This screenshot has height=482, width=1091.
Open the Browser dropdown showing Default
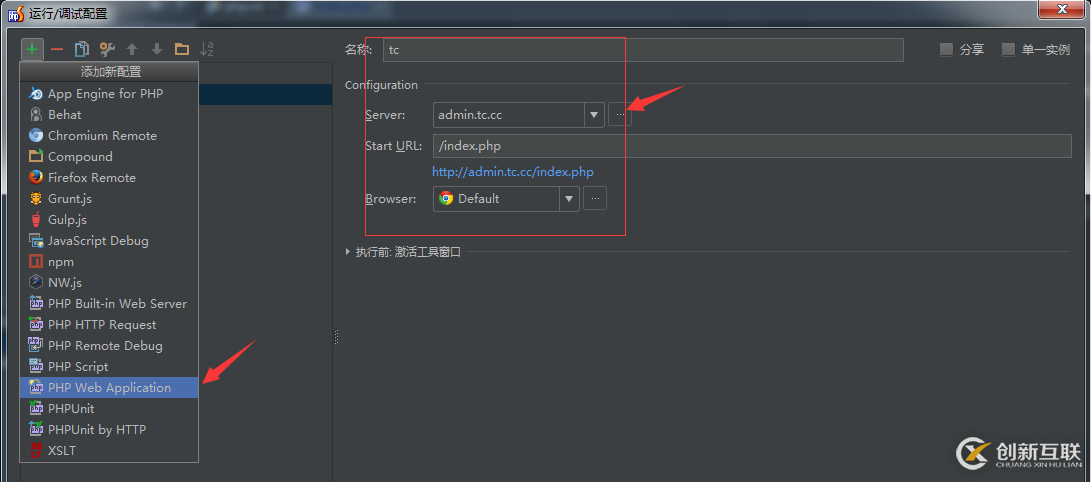(506, 198)
